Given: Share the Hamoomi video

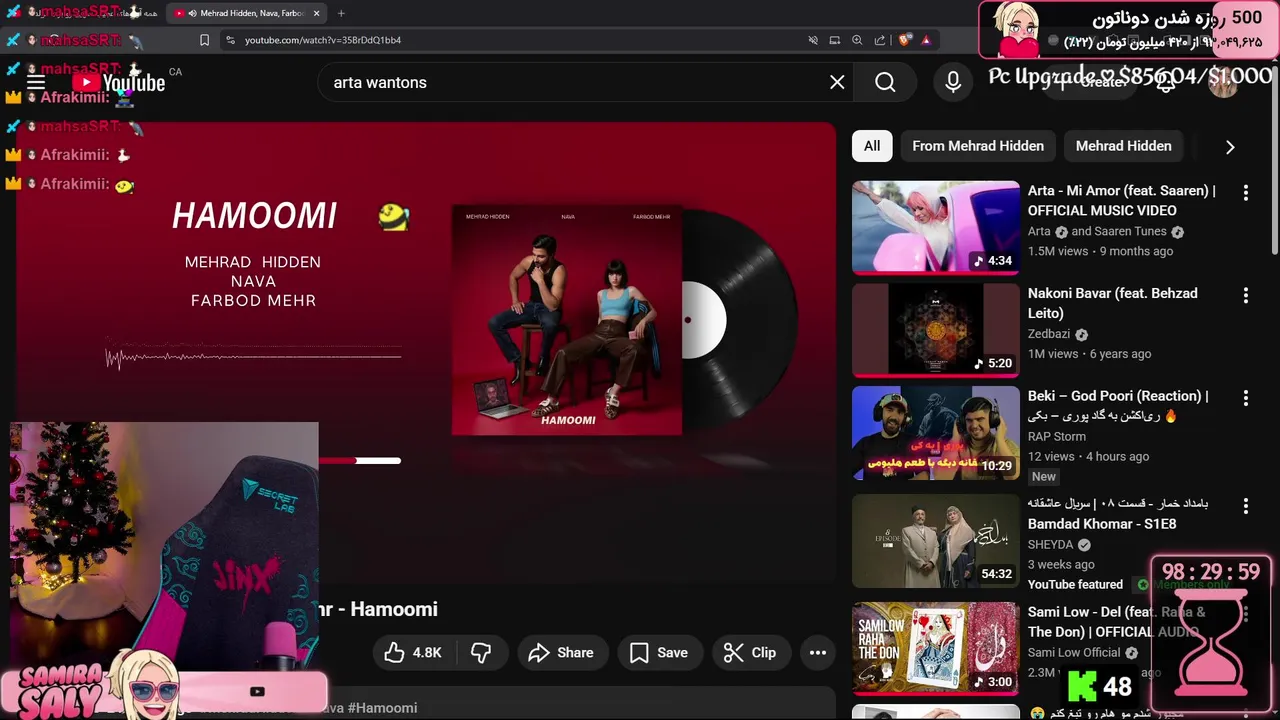Looking at the screenshot, I should [x=561, y=652].
